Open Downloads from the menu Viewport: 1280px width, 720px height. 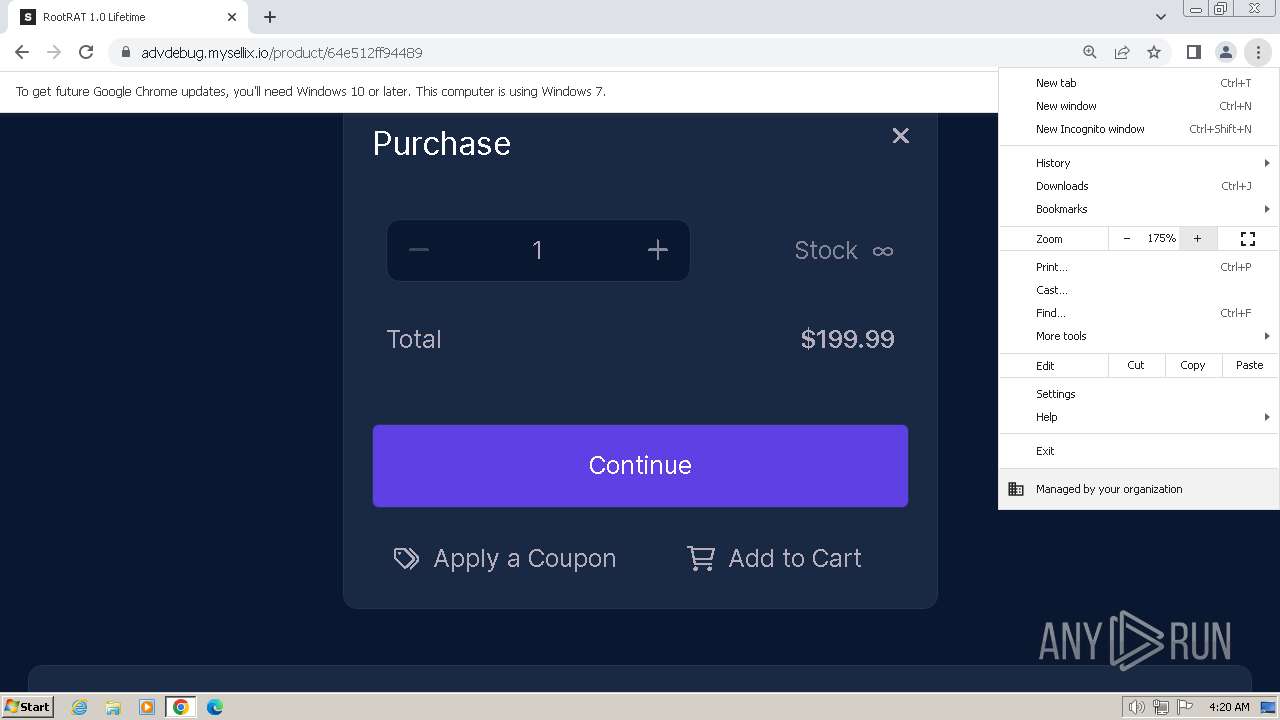[1139, 186]
